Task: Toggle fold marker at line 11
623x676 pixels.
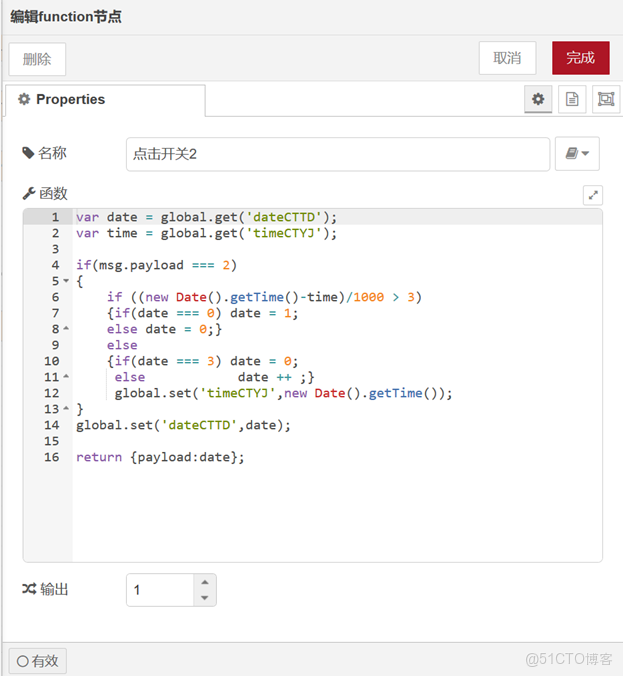Action: (66, 376)
